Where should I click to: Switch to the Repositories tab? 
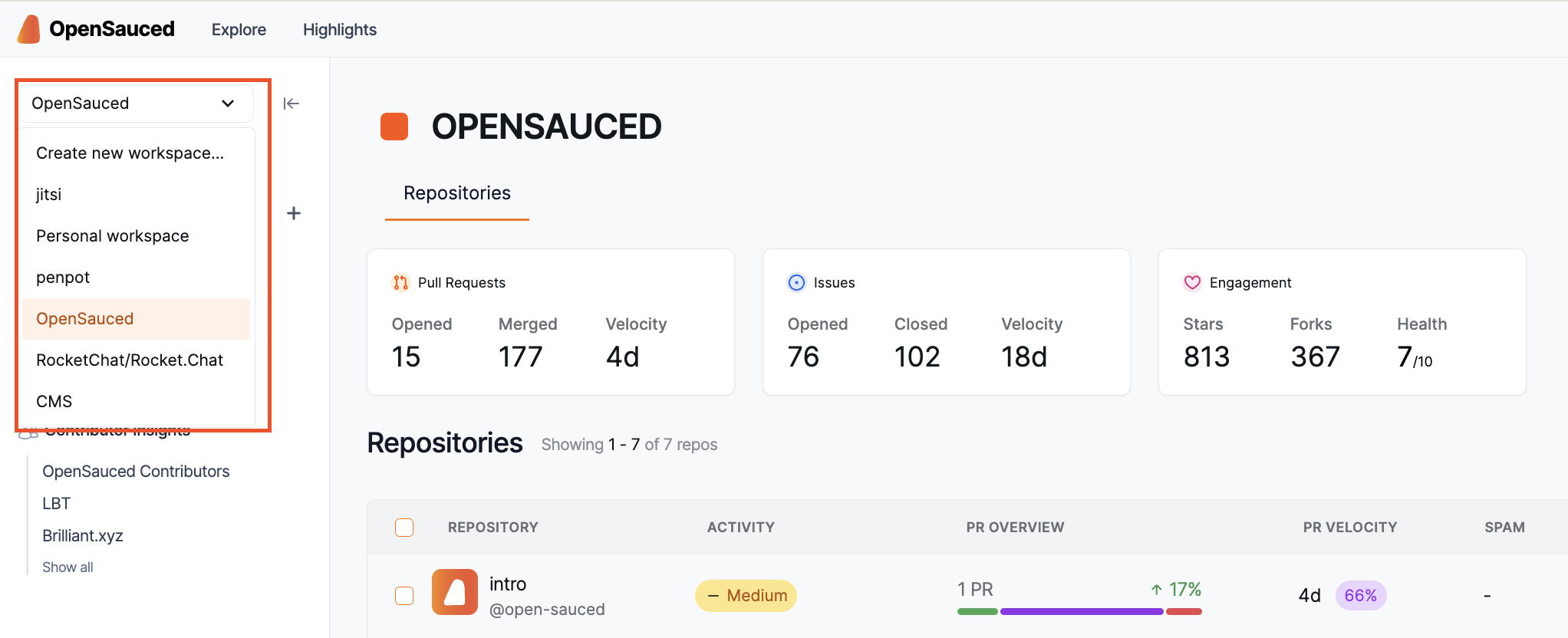click(x=457, y=193)
